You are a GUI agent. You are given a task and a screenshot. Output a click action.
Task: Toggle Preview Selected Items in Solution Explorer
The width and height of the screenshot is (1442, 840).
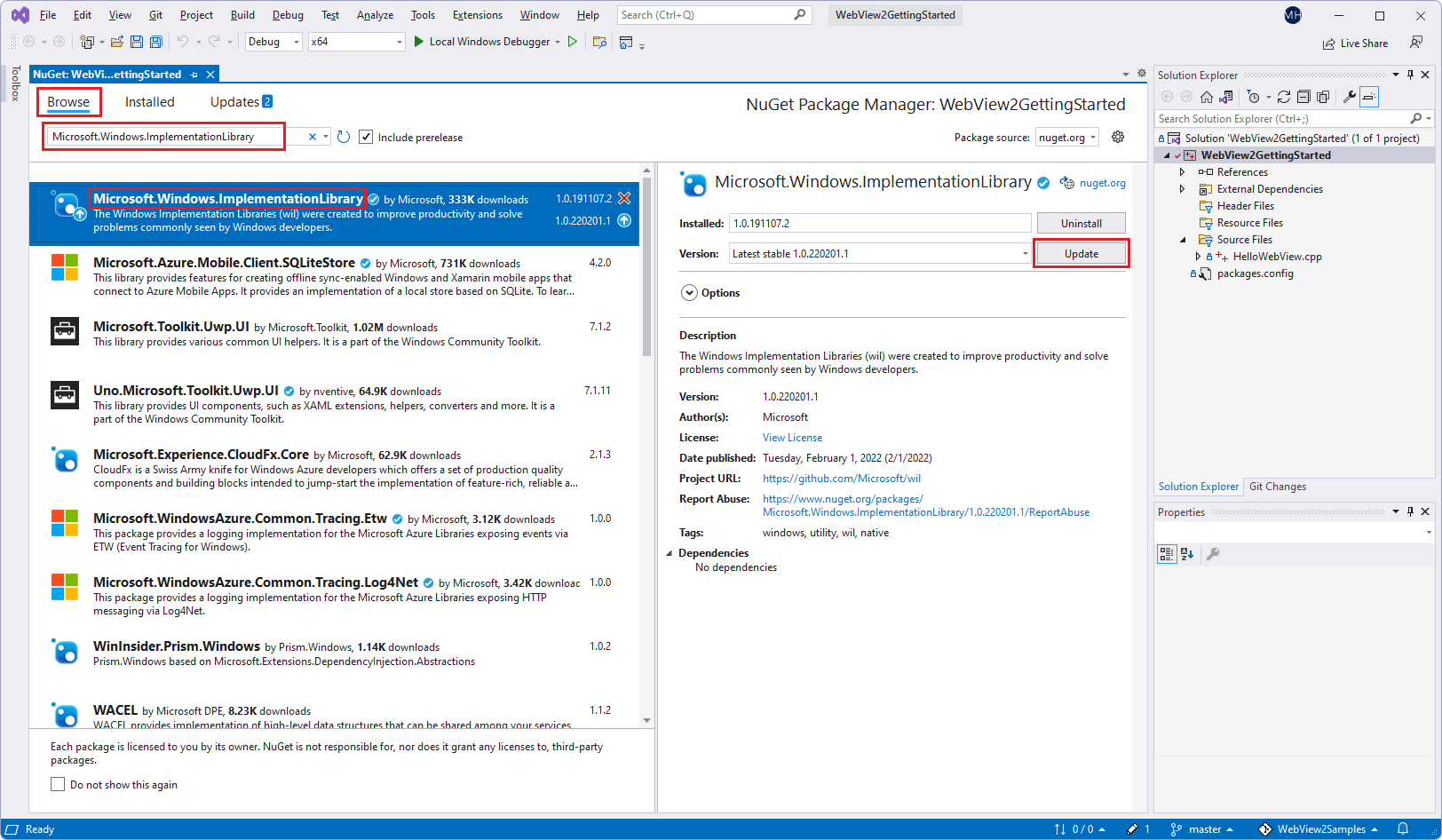tap(1370, 96)
